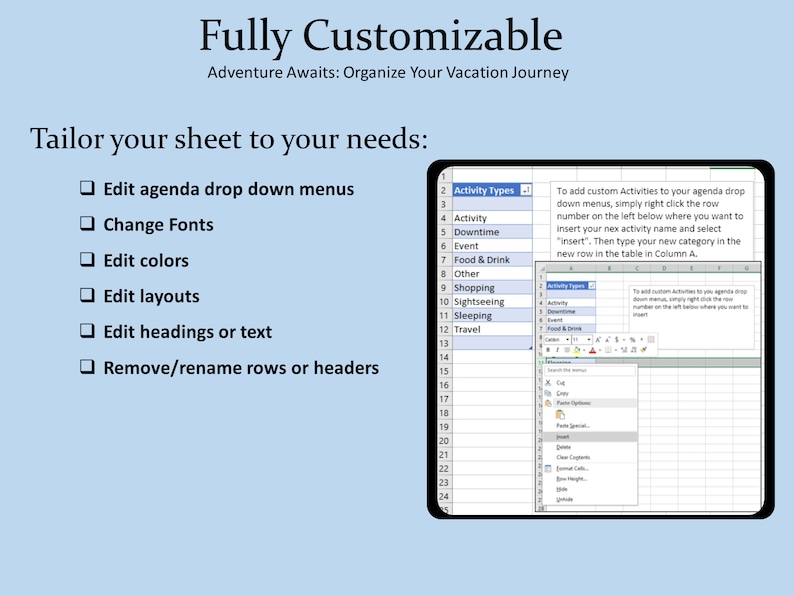The image size is (794, 596).
Task: Select row header 20 in the large sheet
Action: (x=444, y=441)
